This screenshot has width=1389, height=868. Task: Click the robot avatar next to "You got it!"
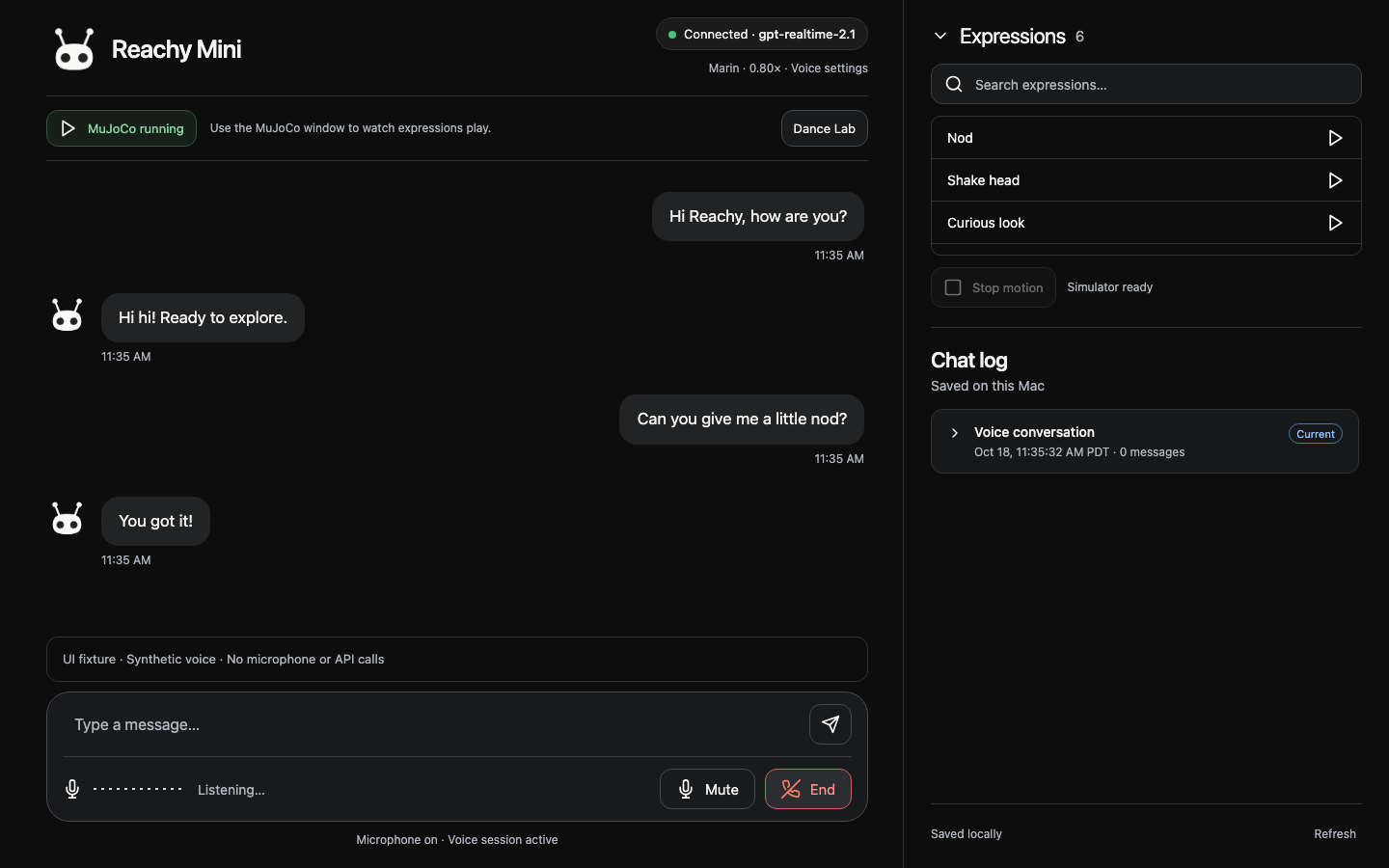pyautogui.click(x=67, y=518)
